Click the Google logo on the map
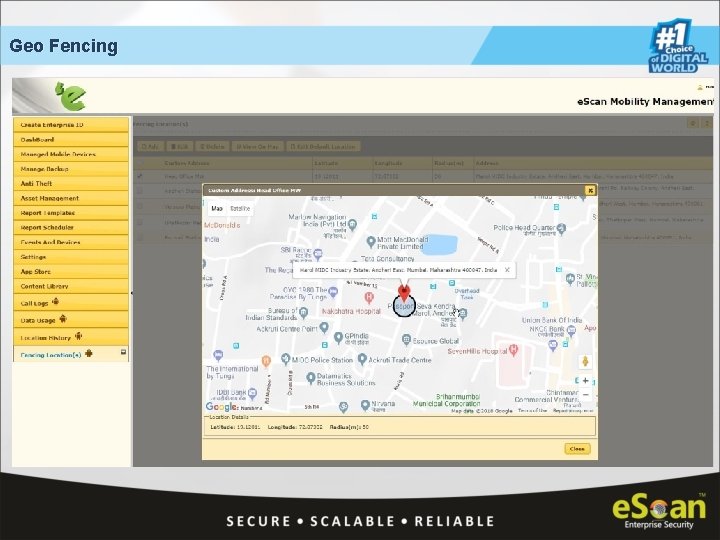Screen dimensions: 720x540 221,406
